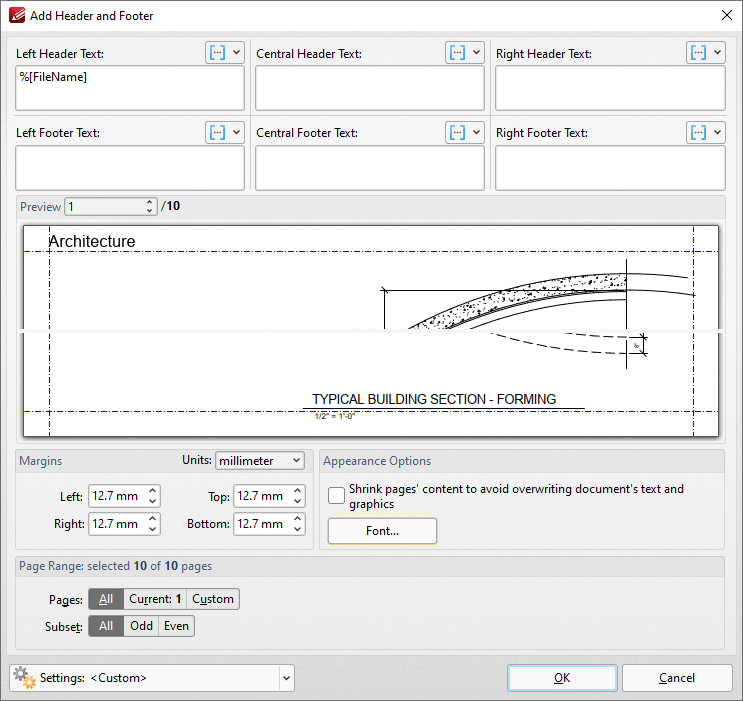Decrease the Preview page number
Viewport: 743px width, 701px height.
tap(149, 211)
